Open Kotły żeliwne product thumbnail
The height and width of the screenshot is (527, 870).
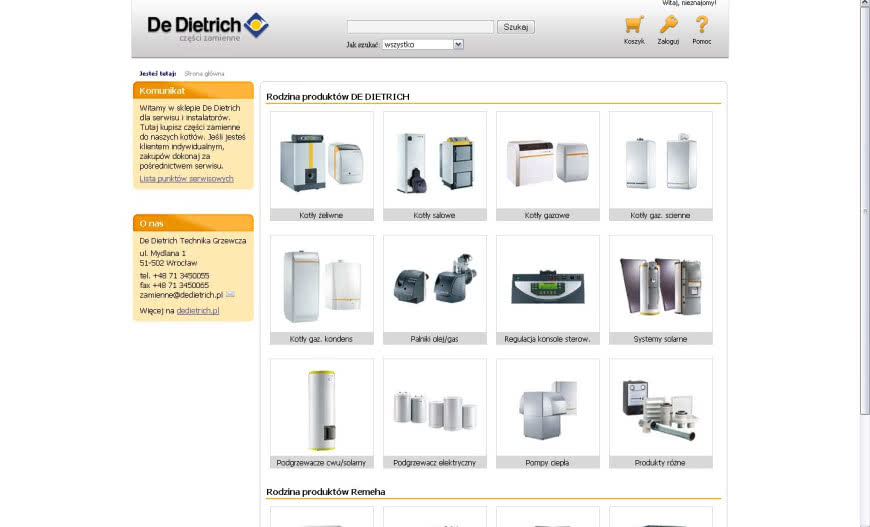coord(322,166)
